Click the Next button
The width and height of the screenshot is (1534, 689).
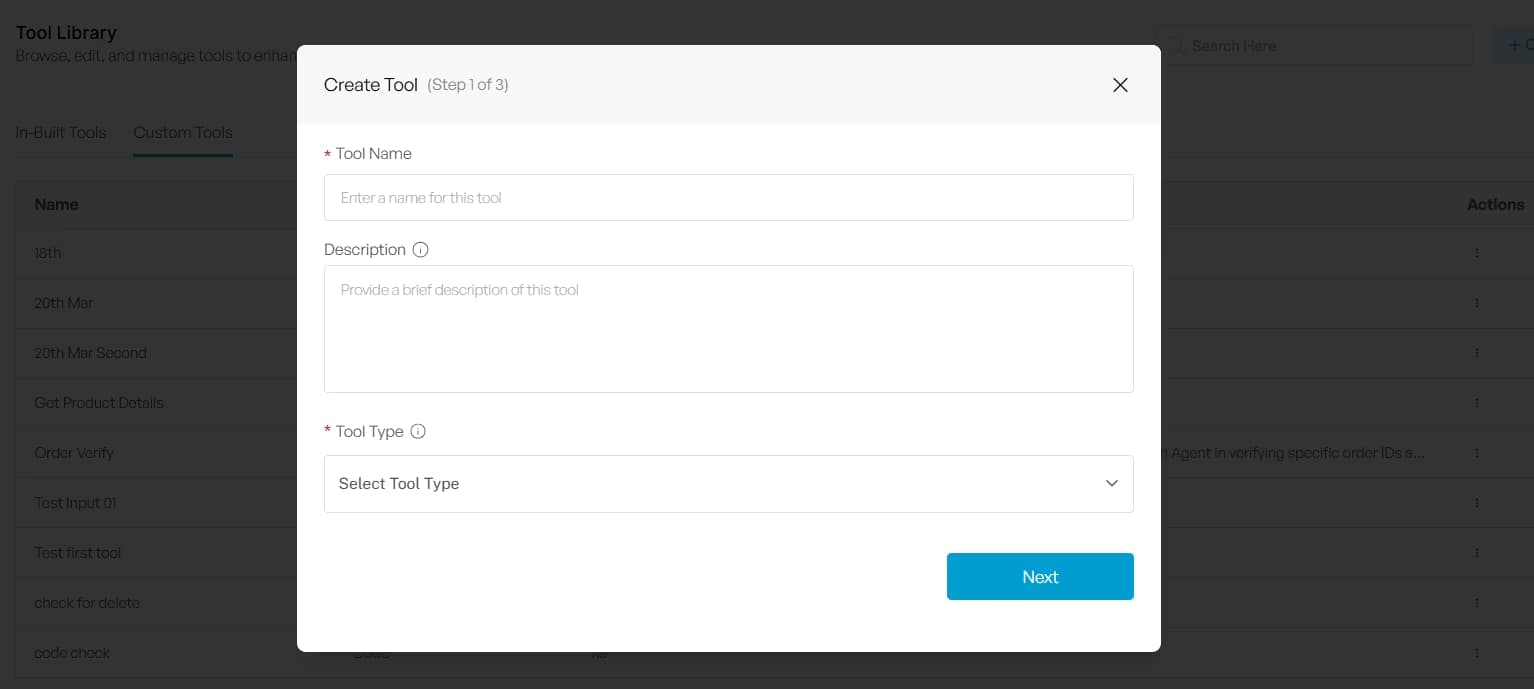[x=1039, y=577]
